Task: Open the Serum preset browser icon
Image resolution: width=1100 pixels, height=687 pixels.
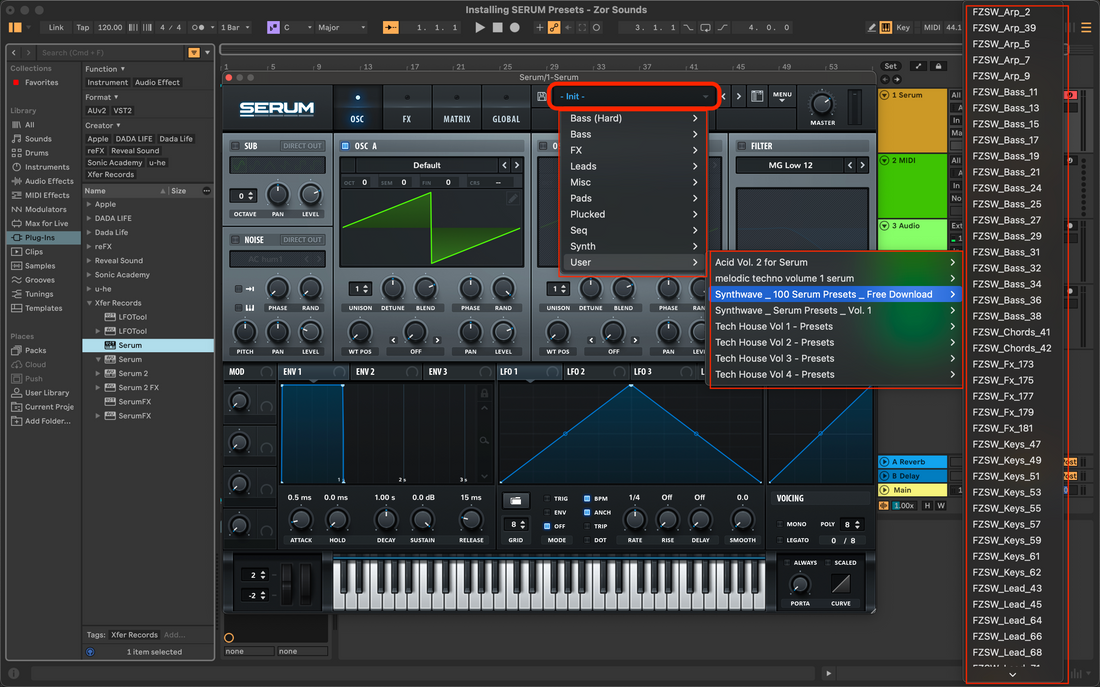Action: [757, 97]
